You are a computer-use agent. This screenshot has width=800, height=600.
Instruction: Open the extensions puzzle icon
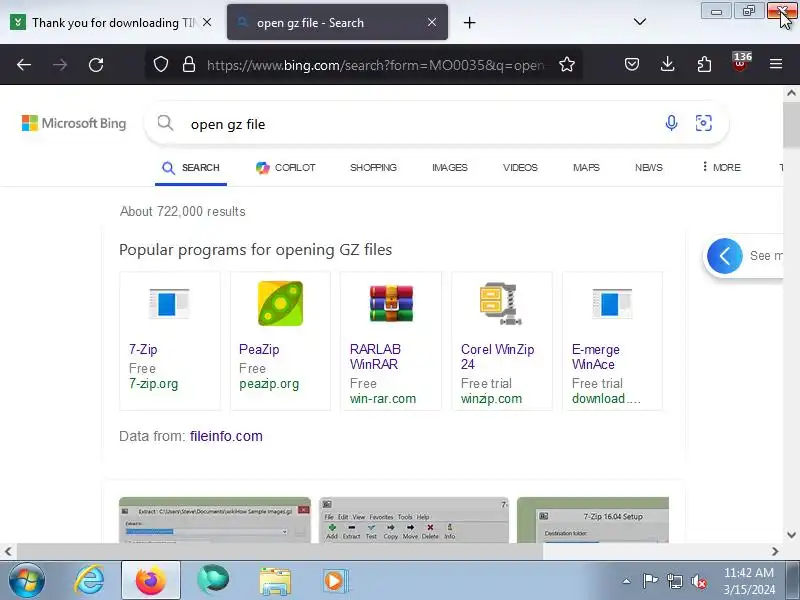click(x=704, y=64)
